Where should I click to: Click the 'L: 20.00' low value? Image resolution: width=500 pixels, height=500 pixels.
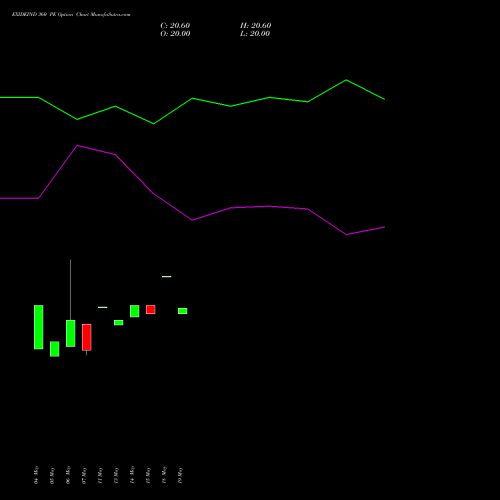tap(255, 33)
